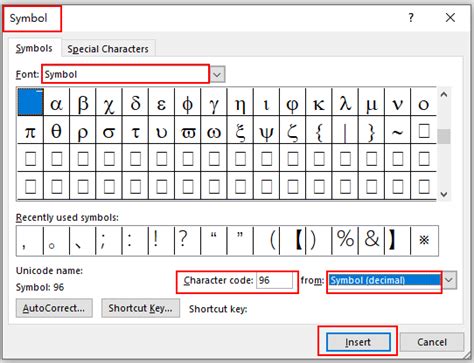
Task: Switch to the Symbols tab
Action: click(x=34, y=48)
